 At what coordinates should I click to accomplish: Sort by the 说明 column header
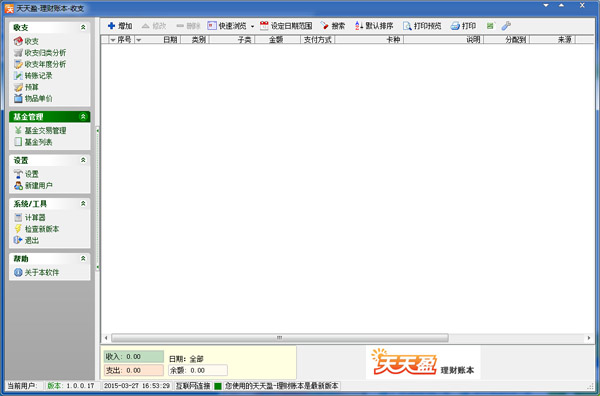tap(444, 39)
